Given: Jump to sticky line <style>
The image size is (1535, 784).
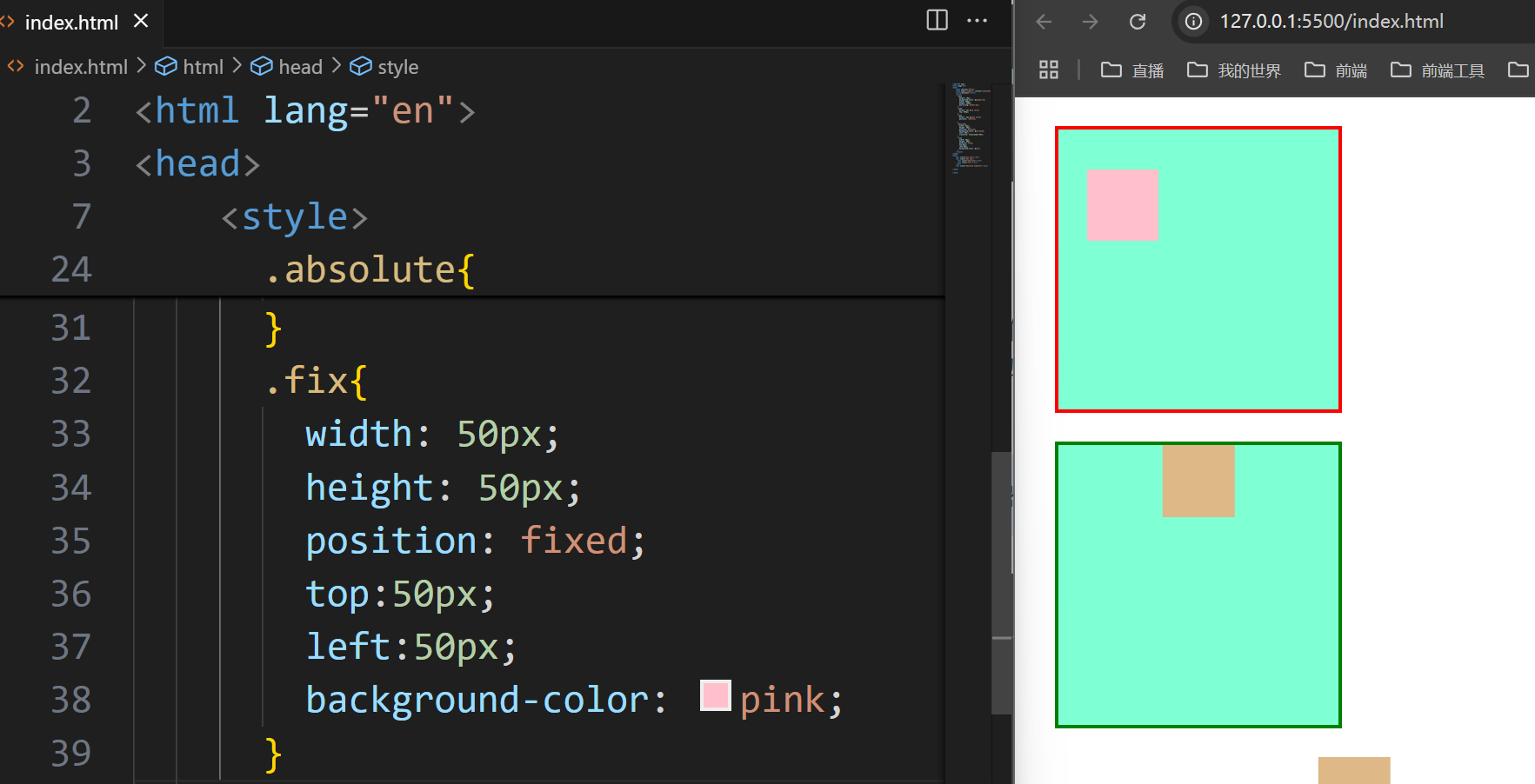Looking at the screenshot, I should [x=295, y=217].
